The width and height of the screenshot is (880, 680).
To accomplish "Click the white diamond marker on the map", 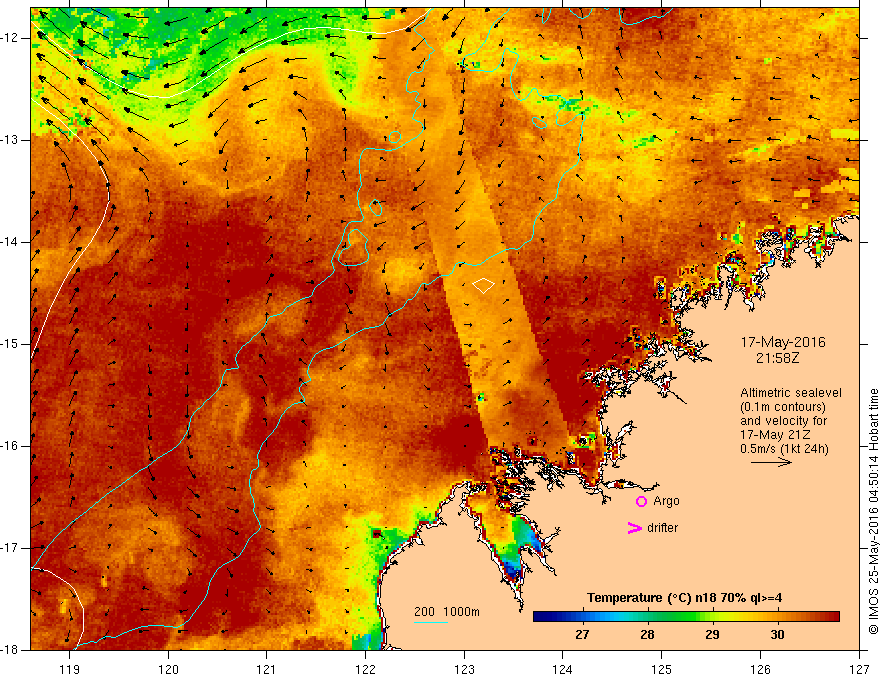I will (x=483, y=285).
